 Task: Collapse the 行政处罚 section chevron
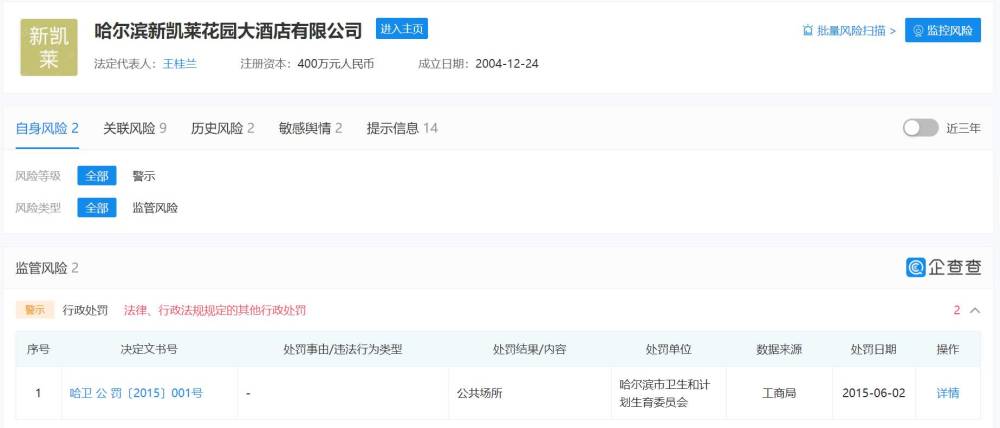point(974,311)
